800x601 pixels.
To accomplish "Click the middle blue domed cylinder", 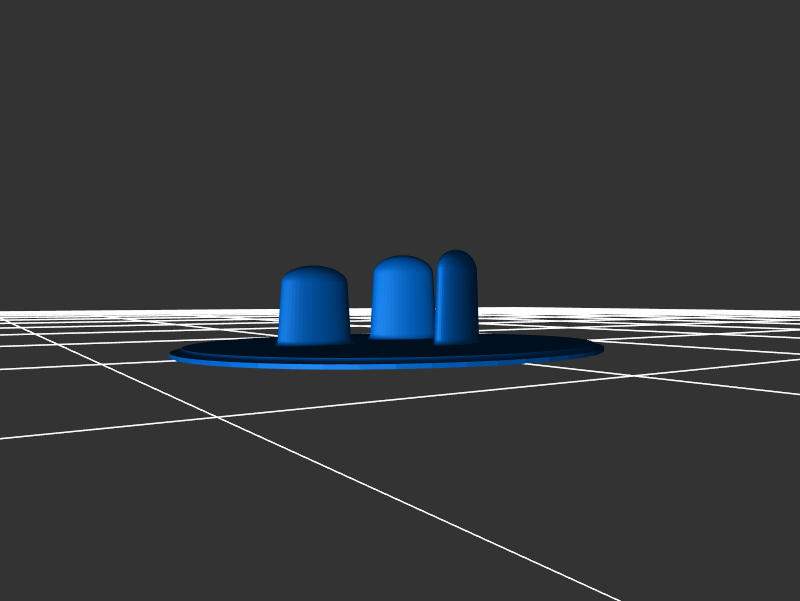I will point(401,300).
